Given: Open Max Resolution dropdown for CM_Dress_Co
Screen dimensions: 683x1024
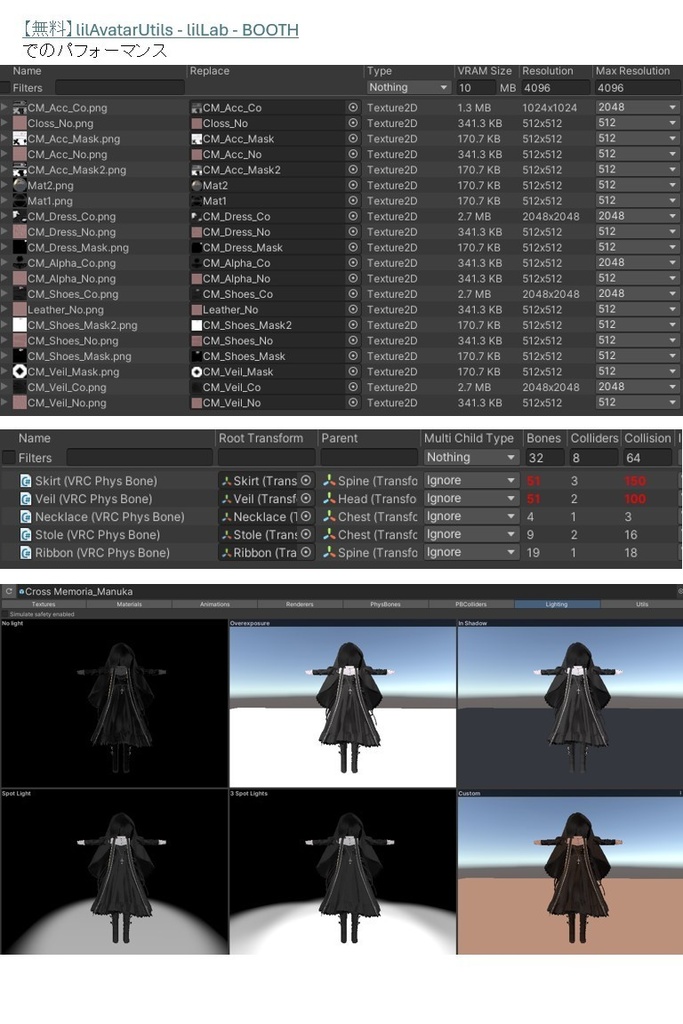Looking at the screenshot, I should [637, 216].
